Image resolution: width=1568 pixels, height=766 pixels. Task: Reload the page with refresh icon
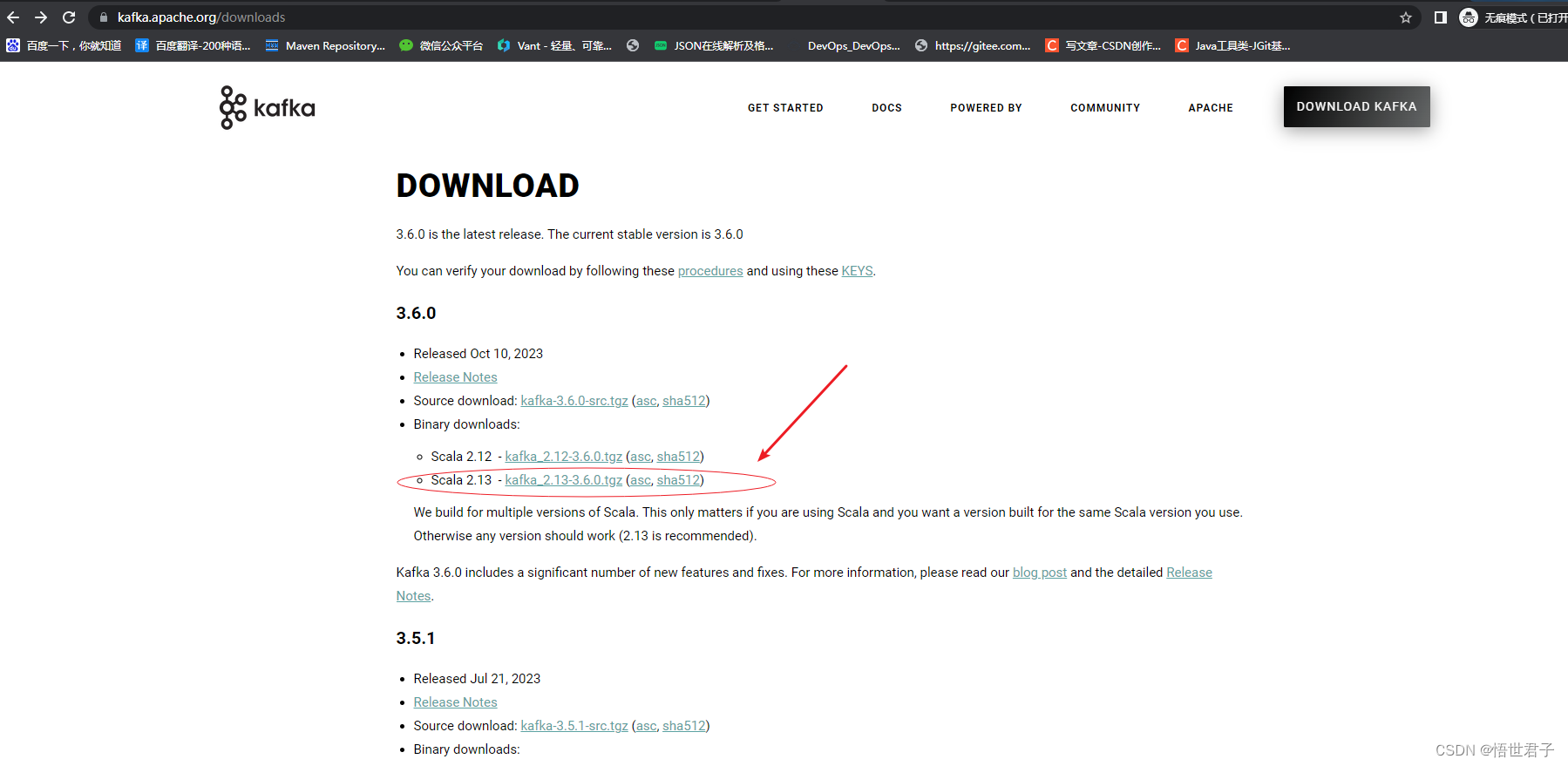pyautogui.click(x=69, y=17)
